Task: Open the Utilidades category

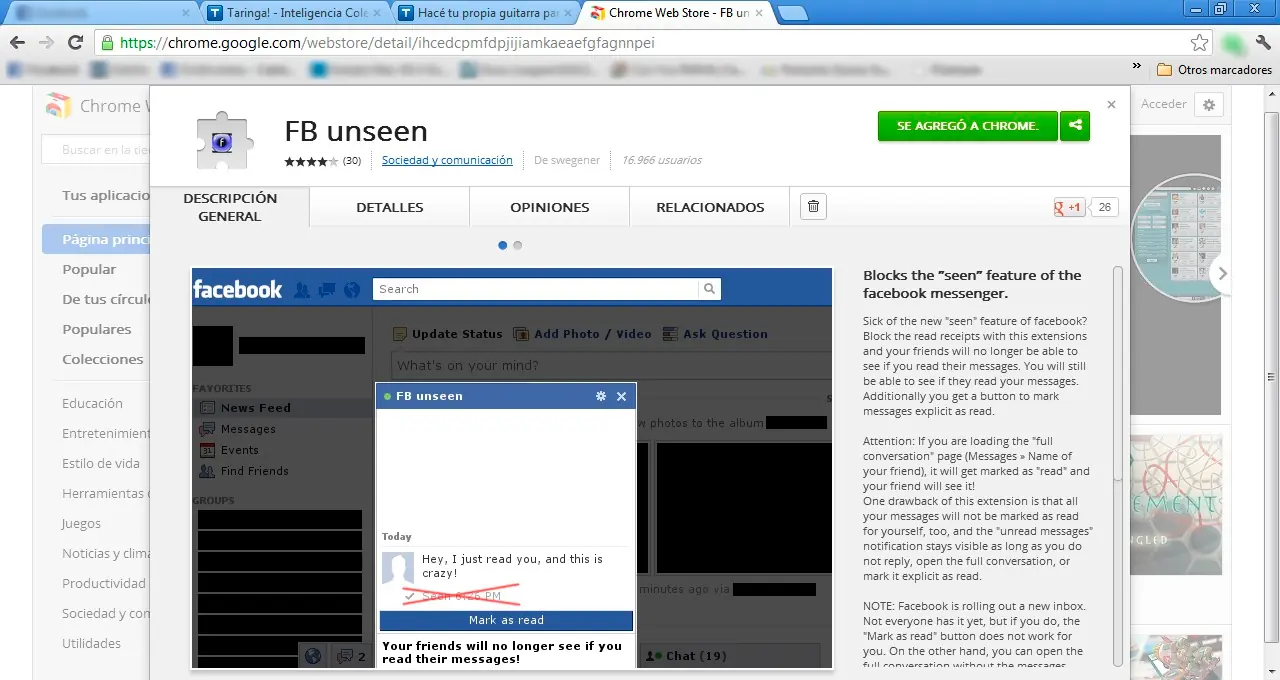Action: (x=91, y=643)
